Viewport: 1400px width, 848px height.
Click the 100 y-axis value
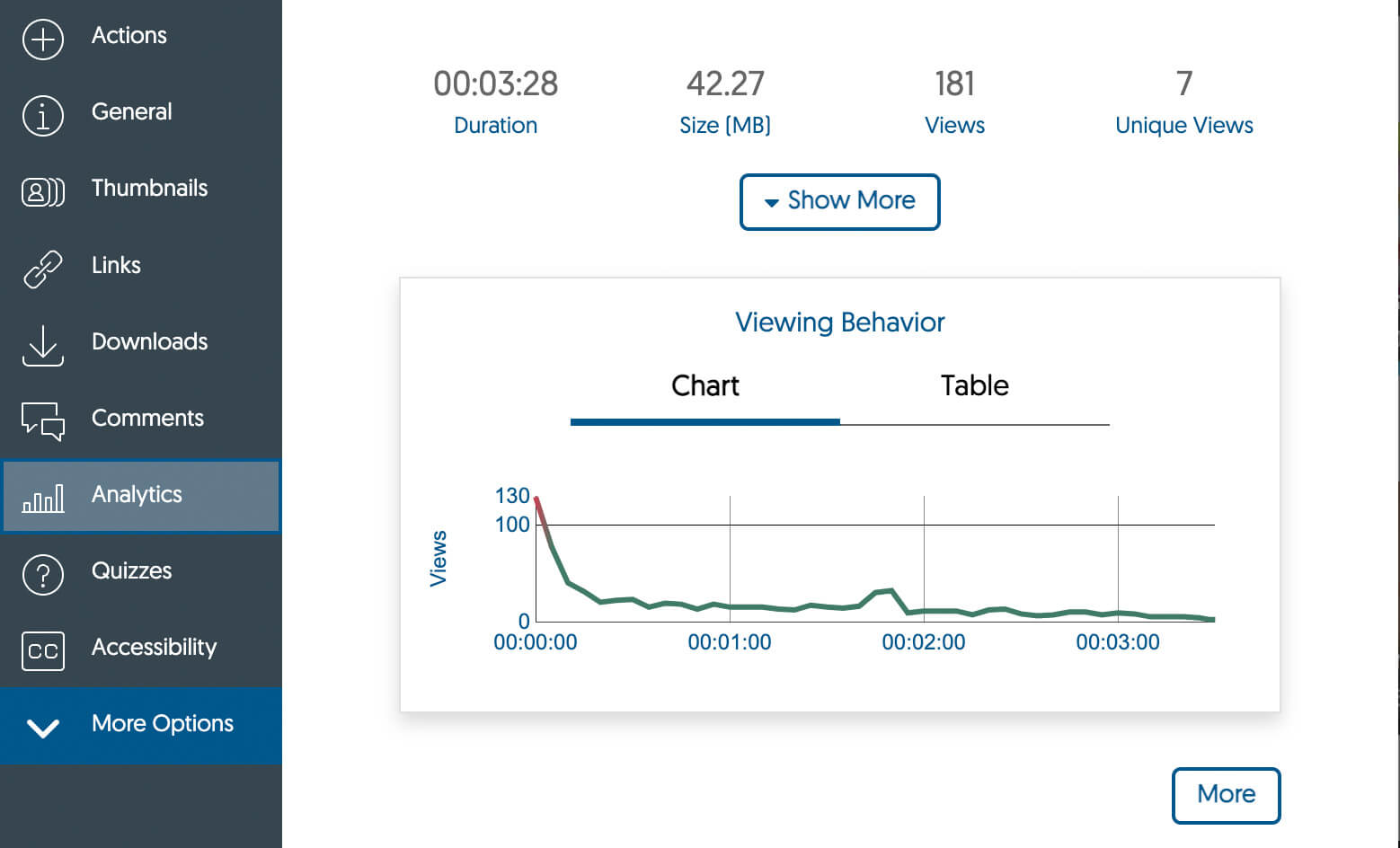[512, 525]
